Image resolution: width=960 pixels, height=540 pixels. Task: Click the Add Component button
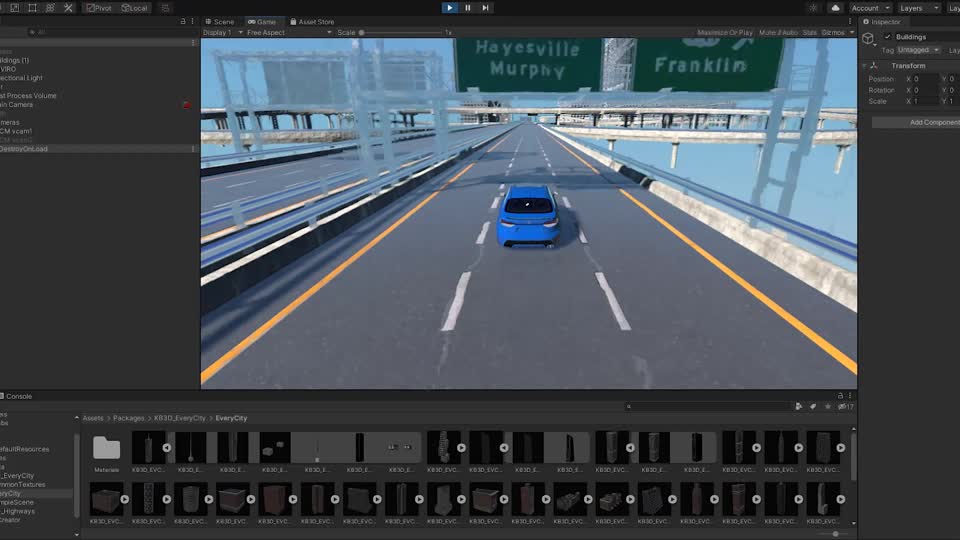pyautogui.click(x=916, y=122)
